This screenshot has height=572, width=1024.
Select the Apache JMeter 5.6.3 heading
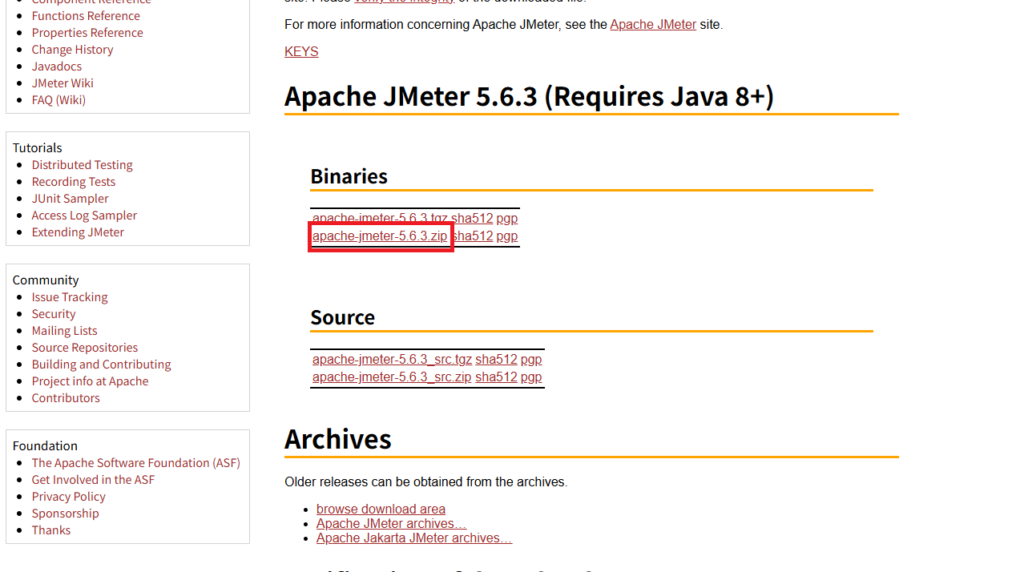[529, 97]
